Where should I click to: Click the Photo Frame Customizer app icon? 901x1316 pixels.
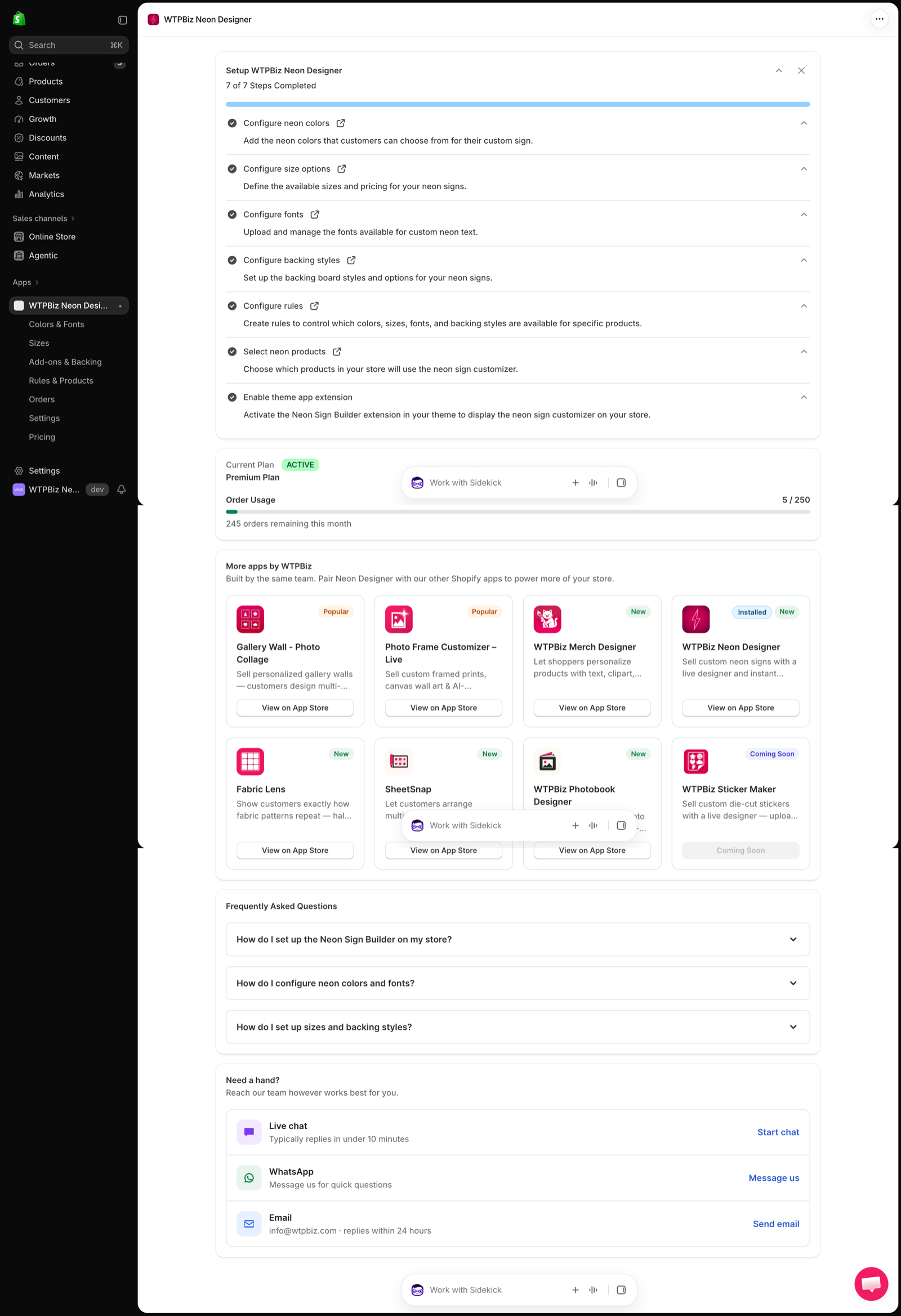[x=399, y=619]
